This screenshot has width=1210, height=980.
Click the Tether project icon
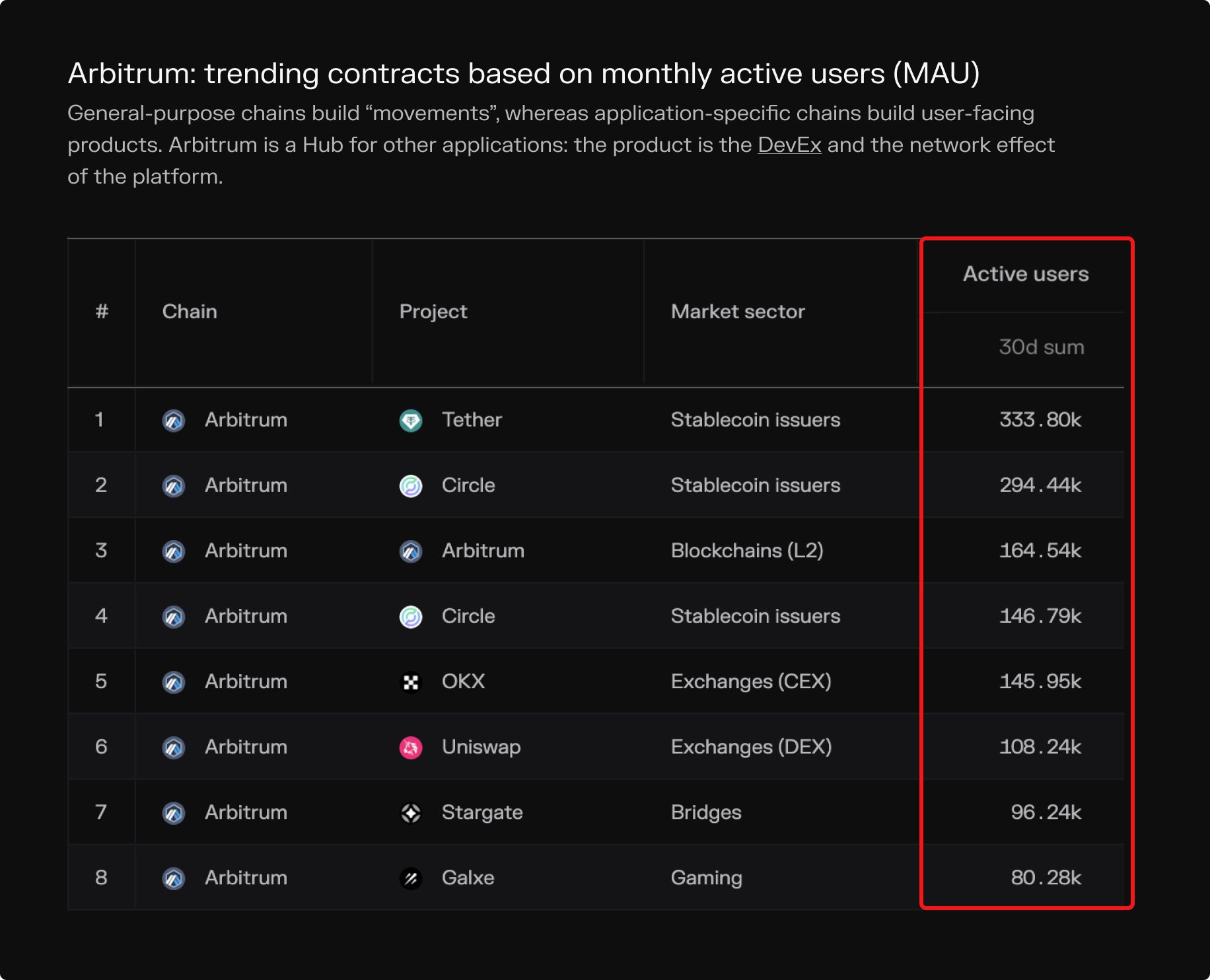pos(411,420)
